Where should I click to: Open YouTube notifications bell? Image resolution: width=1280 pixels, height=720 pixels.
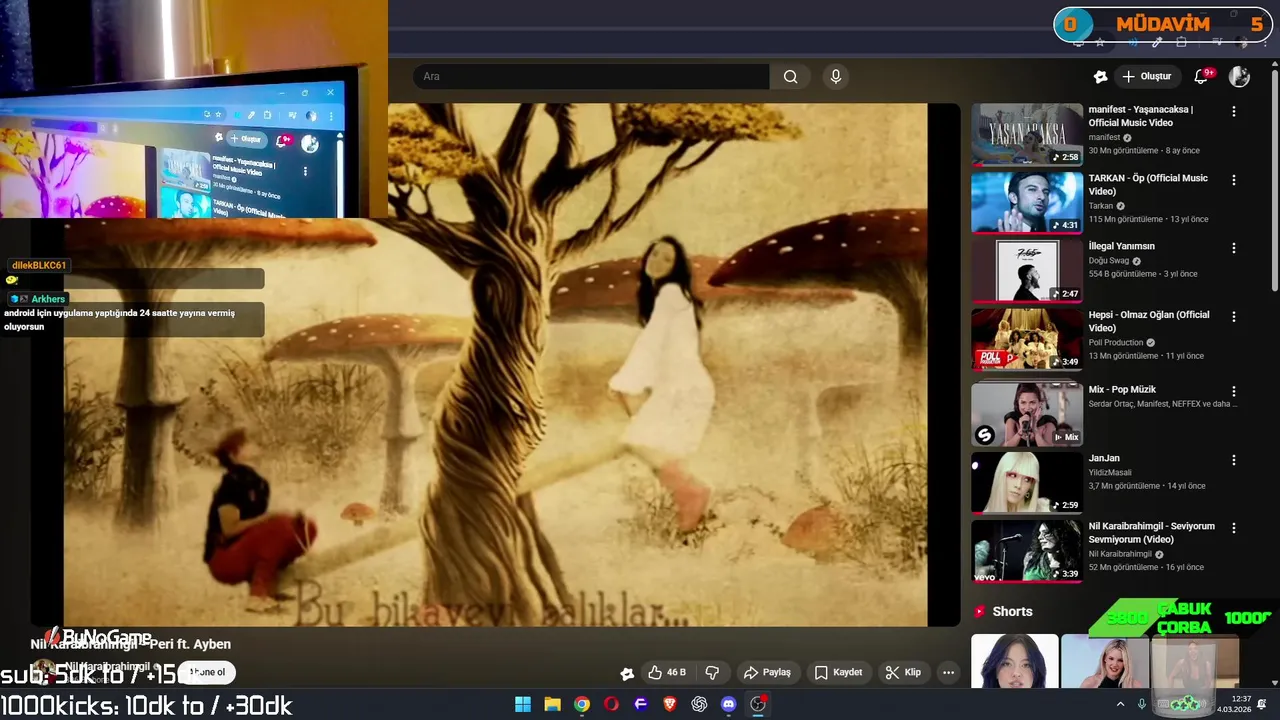(x=1202, y=77)
